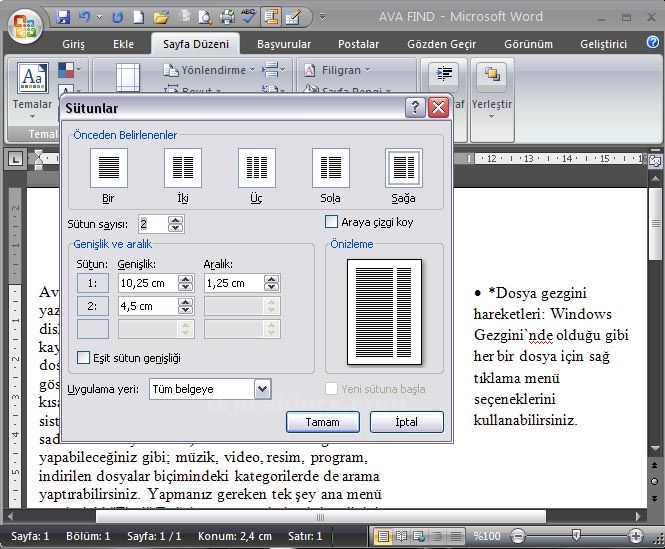Choose the İki two-column preset

point(183,168)
